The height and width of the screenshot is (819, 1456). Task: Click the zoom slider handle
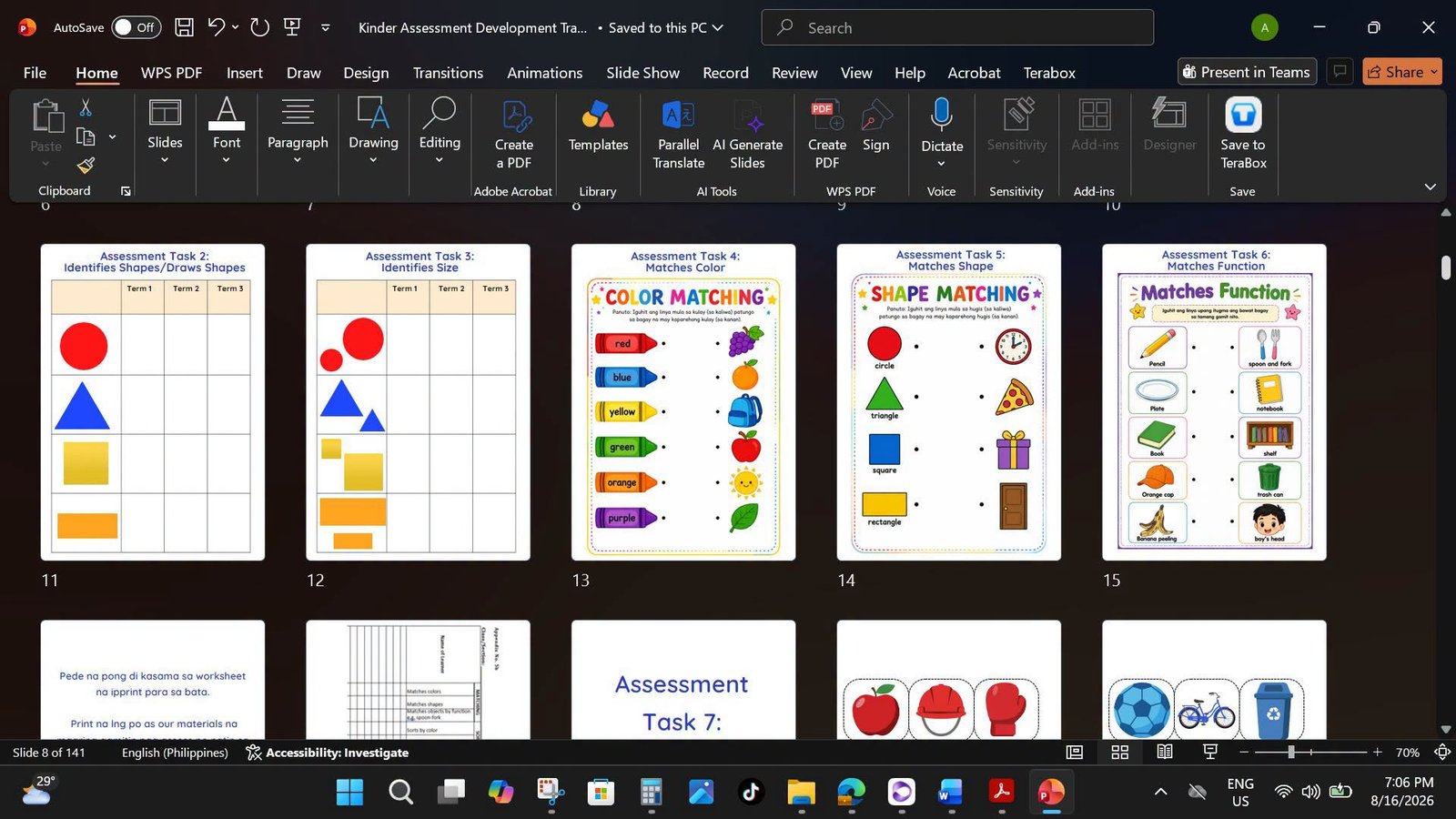click(1290, 753)
